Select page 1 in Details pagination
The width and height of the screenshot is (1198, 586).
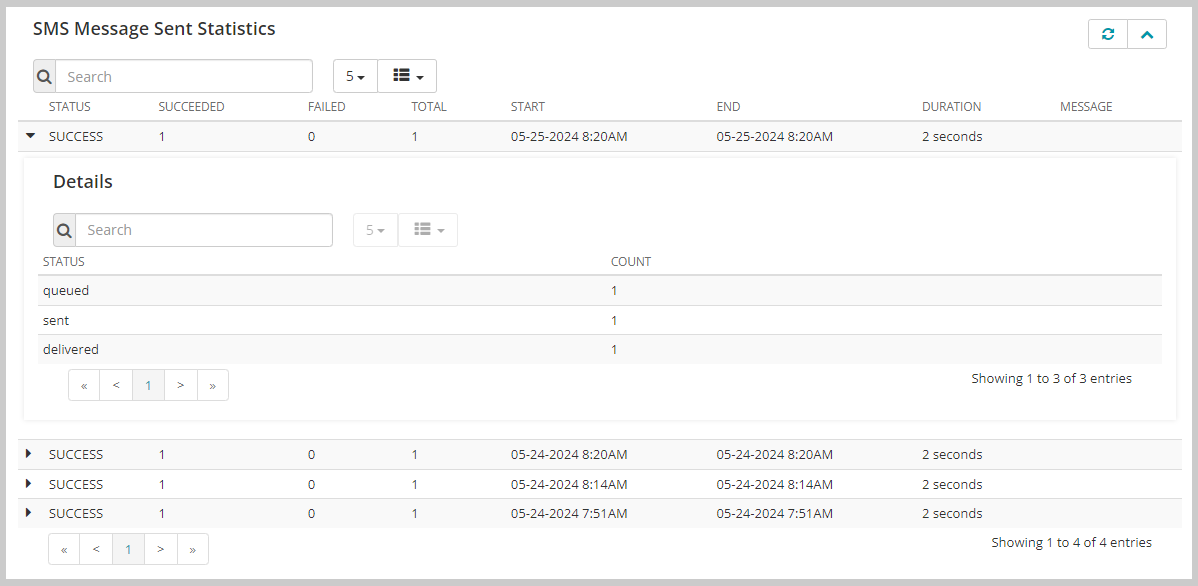[148, 385]
